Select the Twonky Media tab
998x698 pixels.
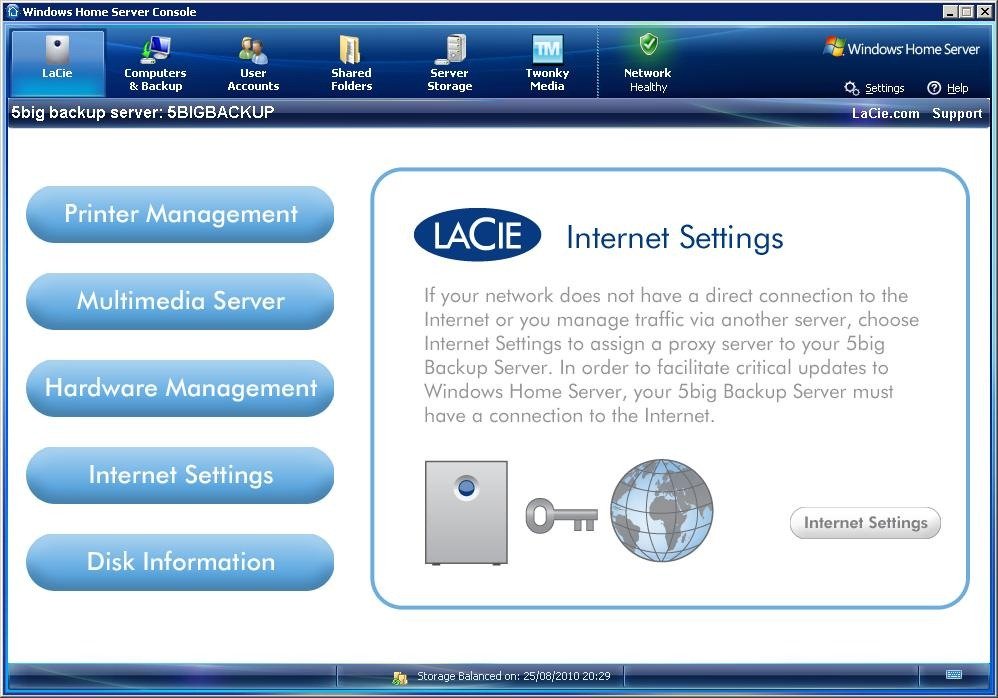547,63
